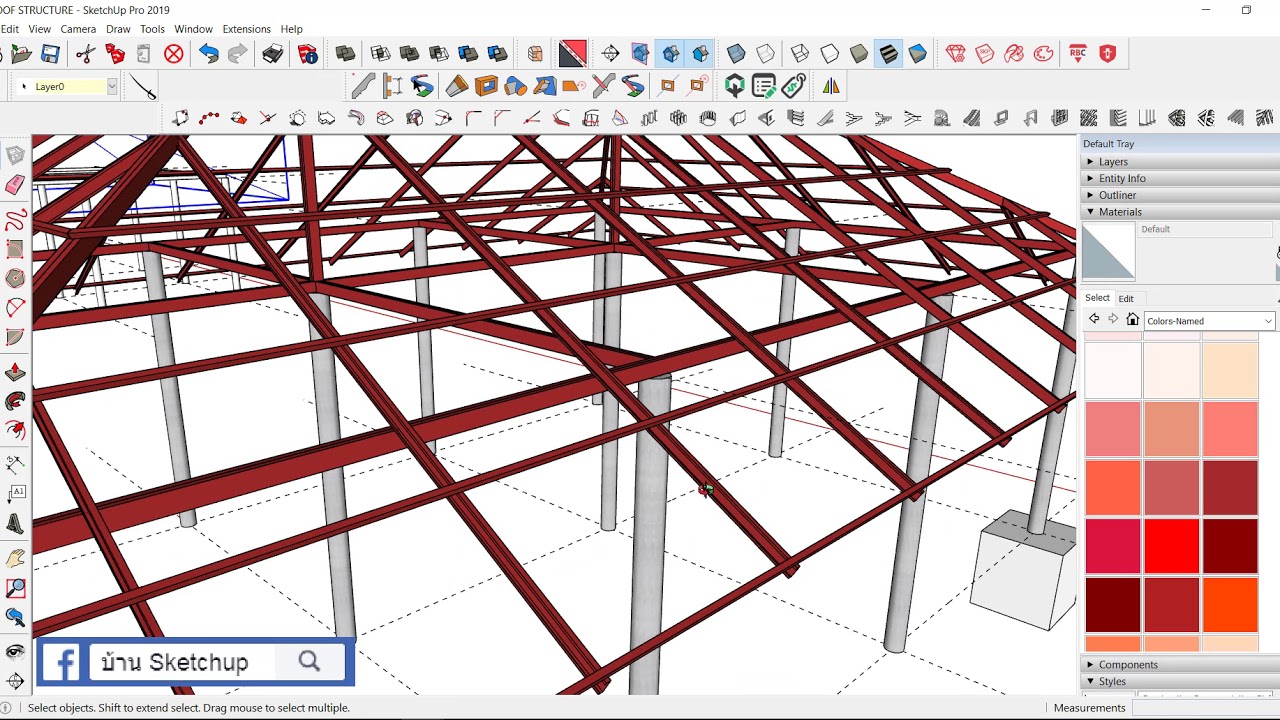
Task: Switch to the Edit tab in Materials
Action: coord(1126,299)
